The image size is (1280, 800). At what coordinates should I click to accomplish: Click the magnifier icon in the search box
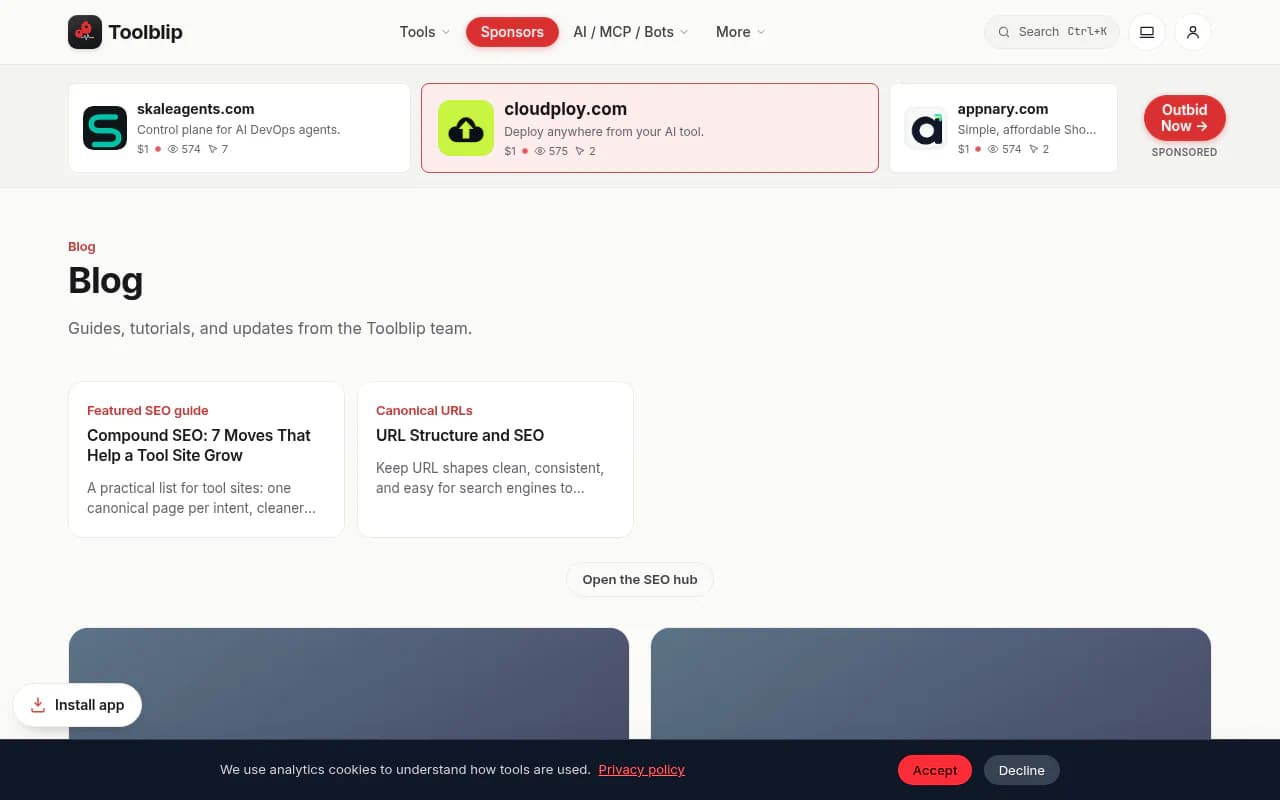tap(1004, 32)
